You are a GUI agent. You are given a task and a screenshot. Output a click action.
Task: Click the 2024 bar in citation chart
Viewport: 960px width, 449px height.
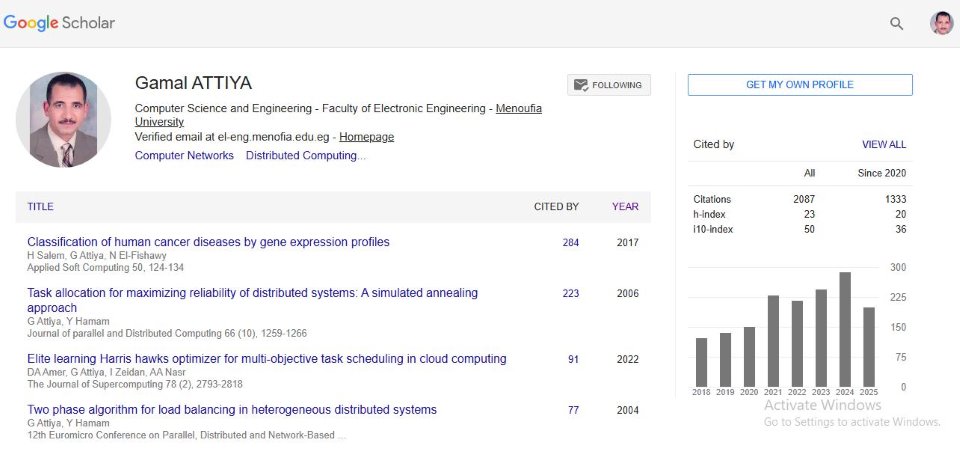(845, 330)
